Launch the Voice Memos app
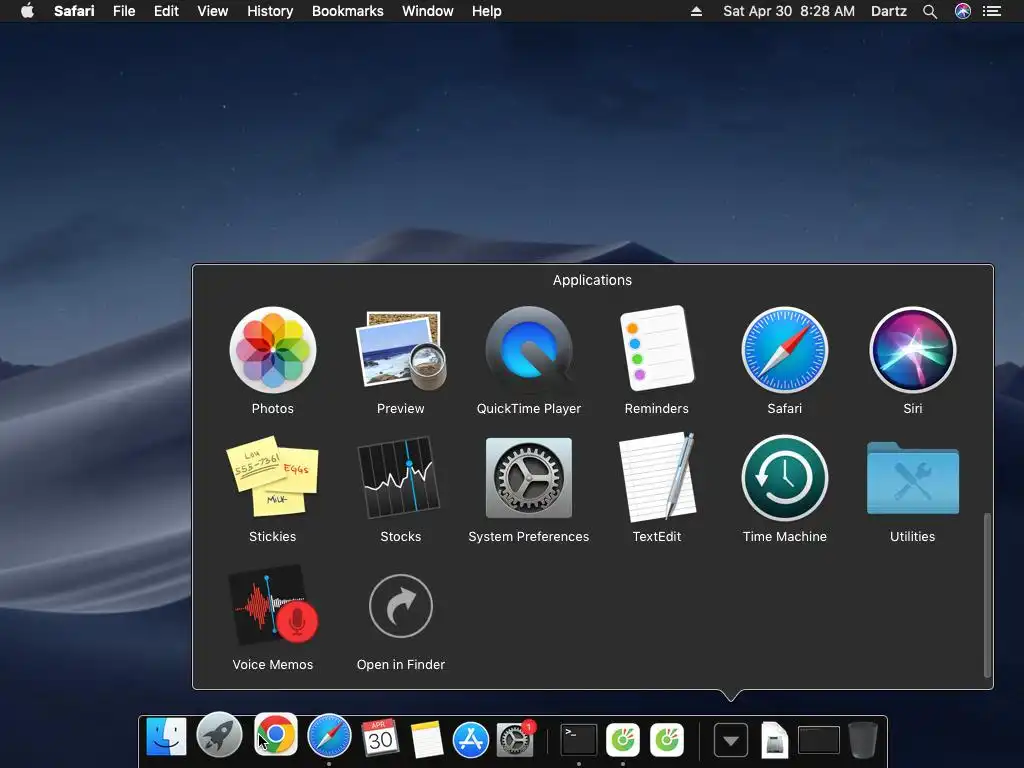 pos(274,605)
